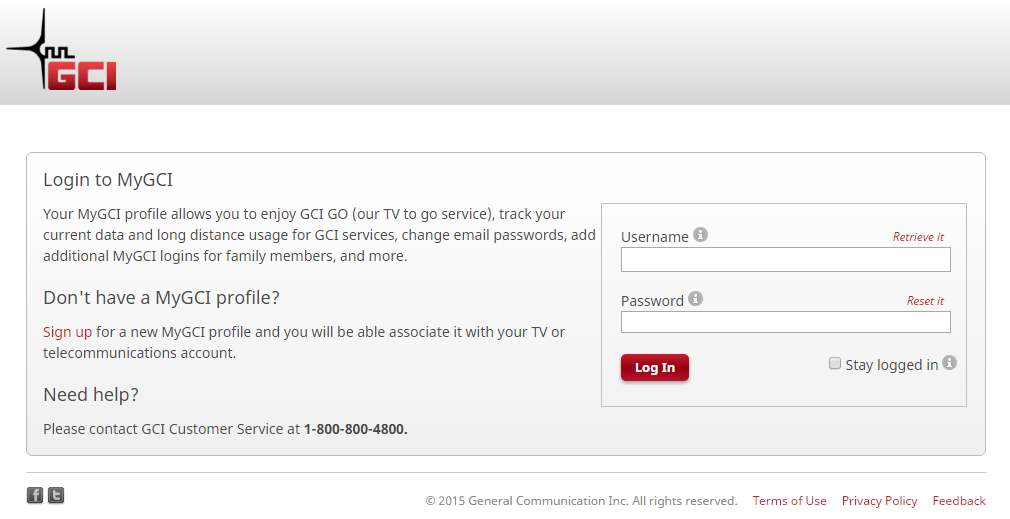Click the Retrieve it username link
This screenshot has height=519, width=1010.
point(918,237)
